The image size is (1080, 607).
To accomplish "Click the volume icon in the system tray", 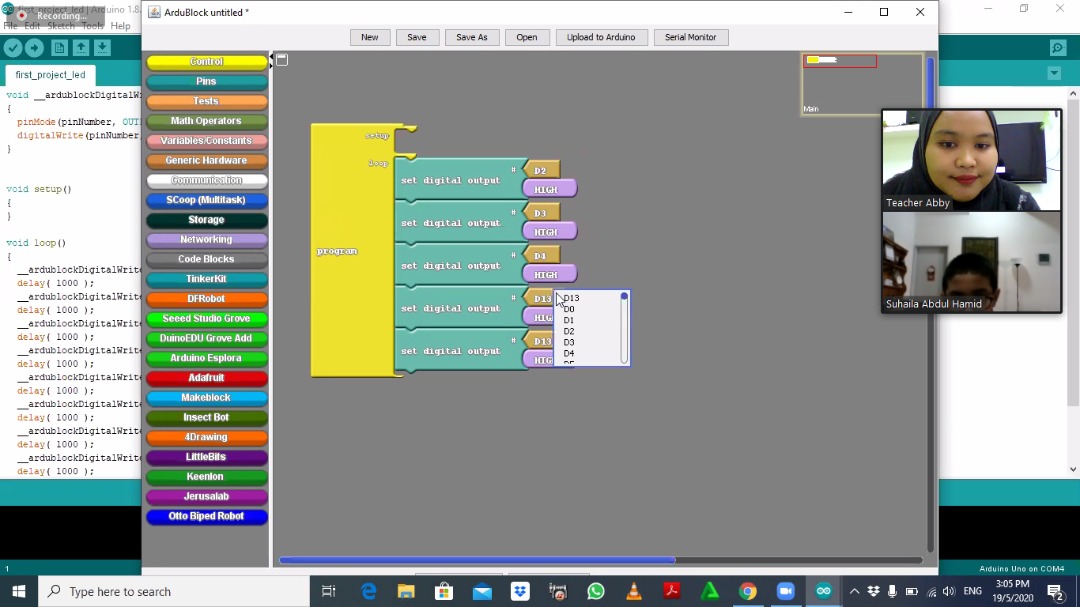I will pyautogui.click(x=949, y=591).
